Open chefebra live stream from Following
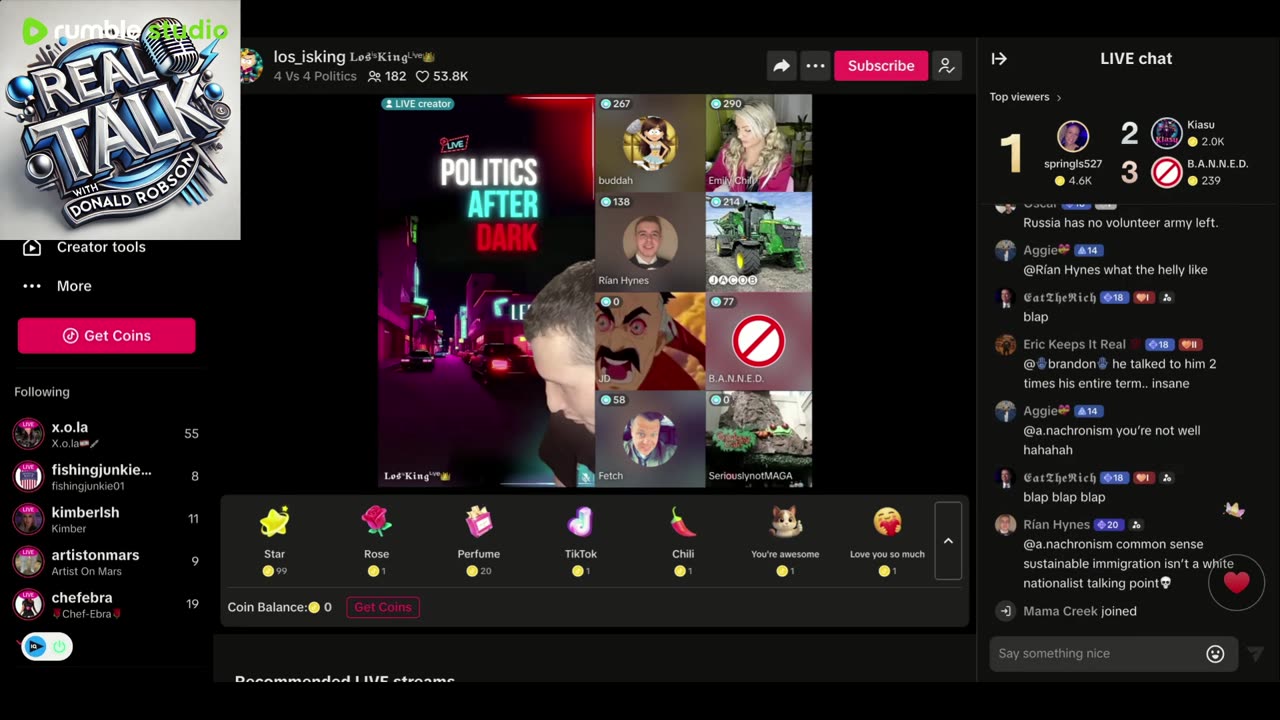The height and width of the screenshot is (720, 1280). [x=105, y=604]
